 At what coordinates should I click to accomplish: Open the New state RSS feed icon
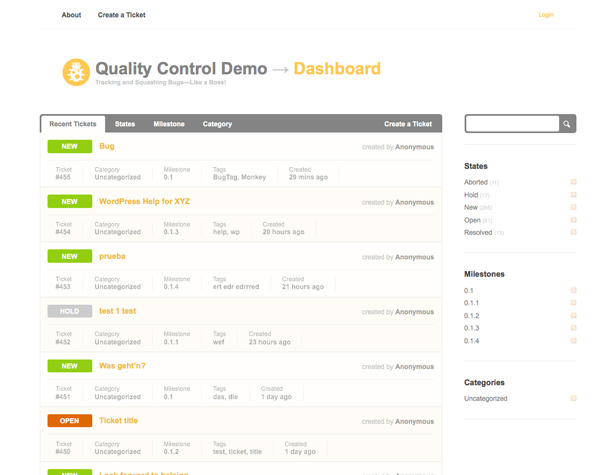[x=573, y=207]
